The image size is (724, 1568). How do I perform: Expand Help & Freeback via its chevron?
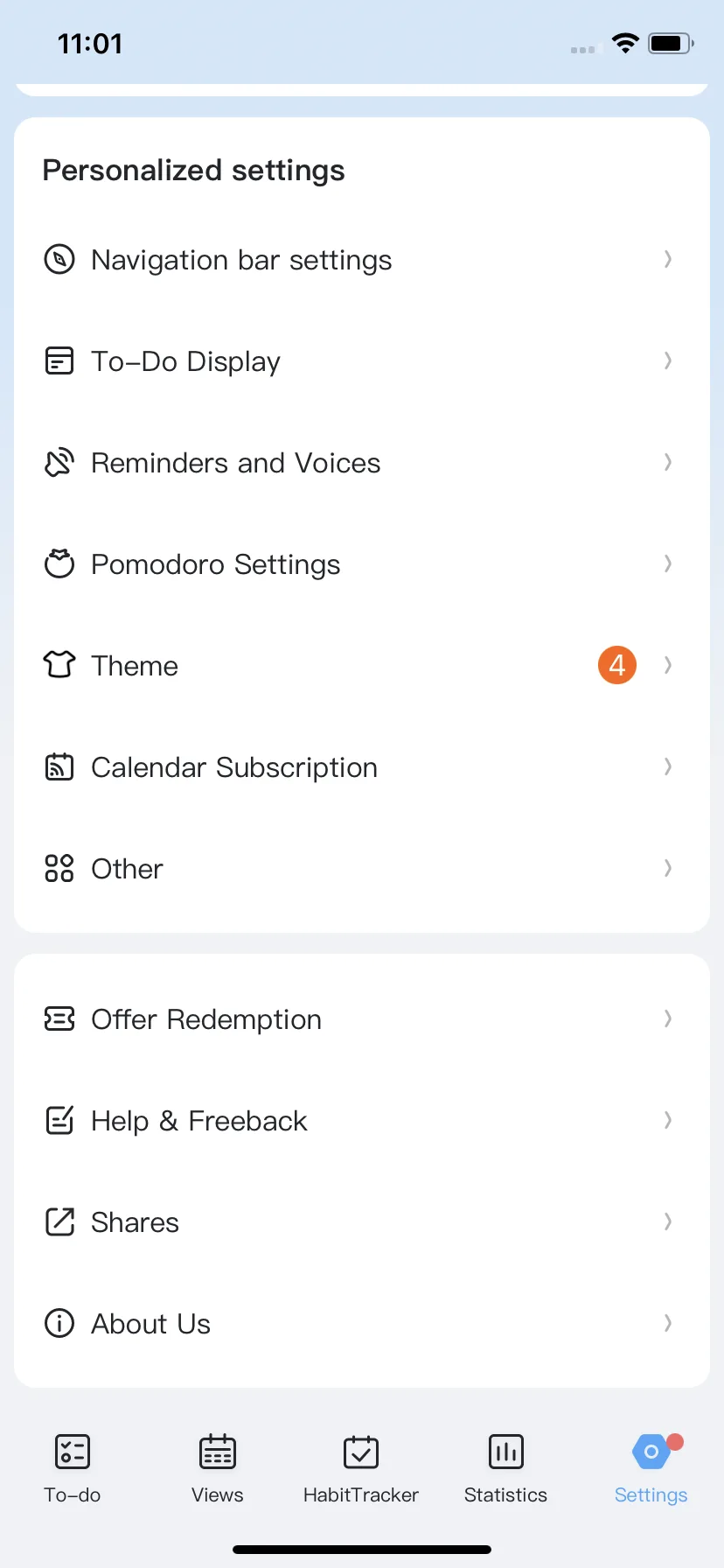coord(668,1120)
